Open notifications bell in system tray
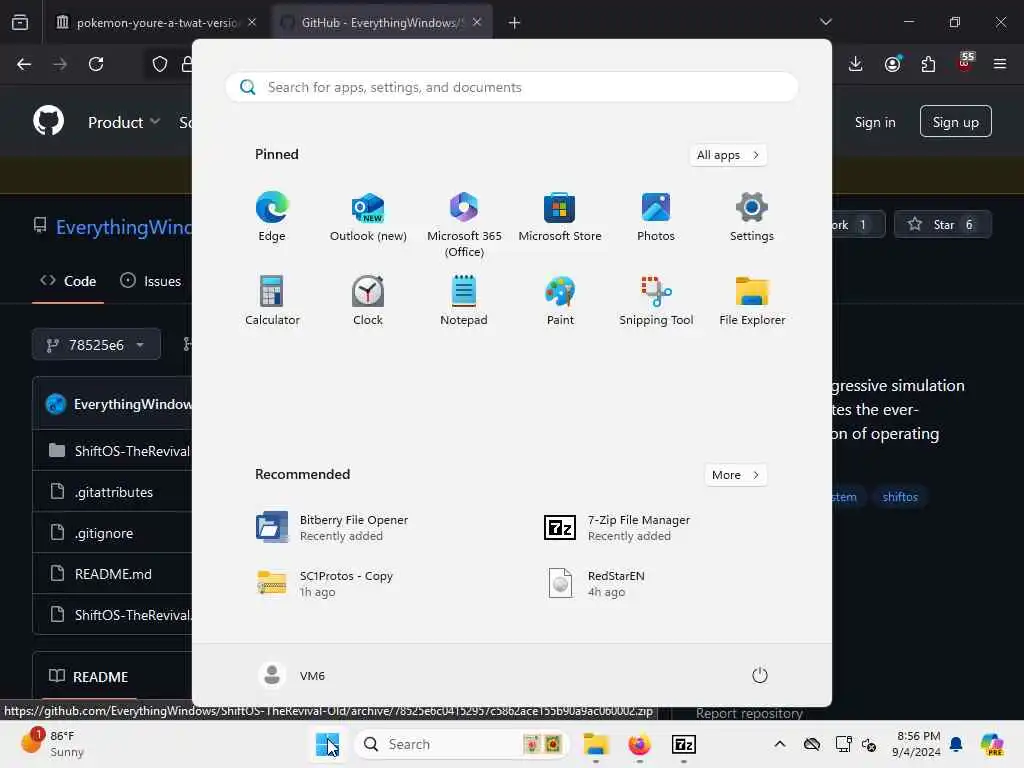Image resolution: width=1024 pixels, height=768 pixels. (956, 744)
